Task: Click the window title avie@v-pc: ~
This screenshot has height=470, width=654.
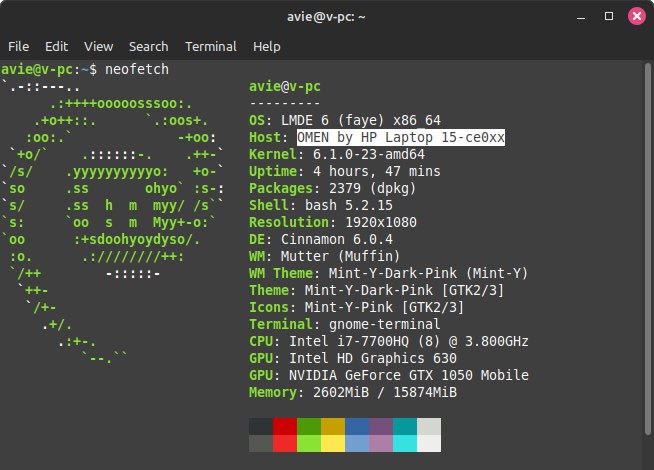Action: (x=326, y=17)
